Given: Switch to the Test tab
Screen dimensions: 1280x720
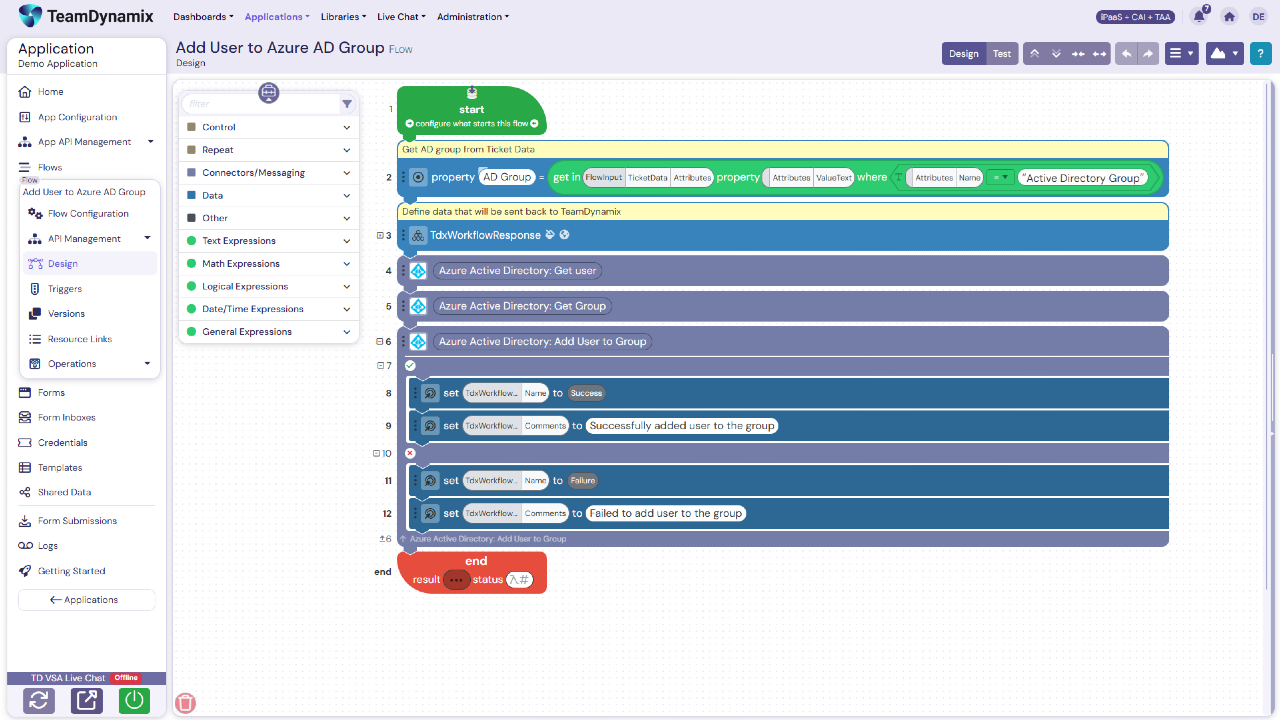Looking at the screenshot, I should point(1002,54).
